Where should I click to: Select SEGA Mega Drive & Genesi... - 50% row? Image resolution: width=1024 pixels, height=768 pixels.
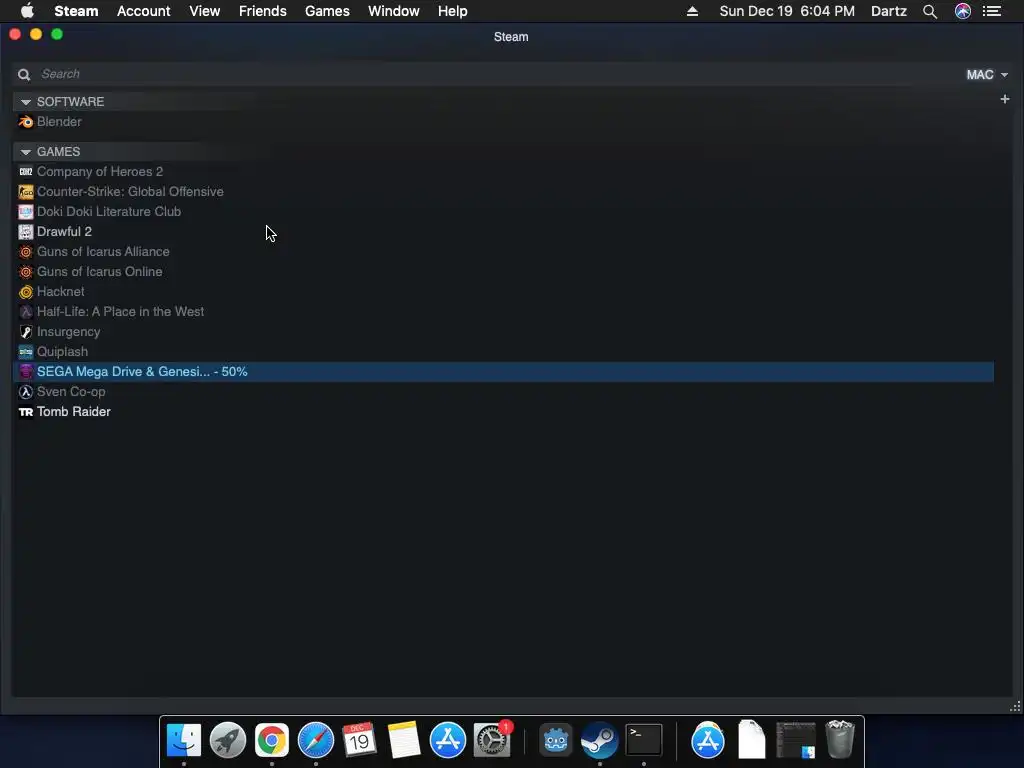504,372
